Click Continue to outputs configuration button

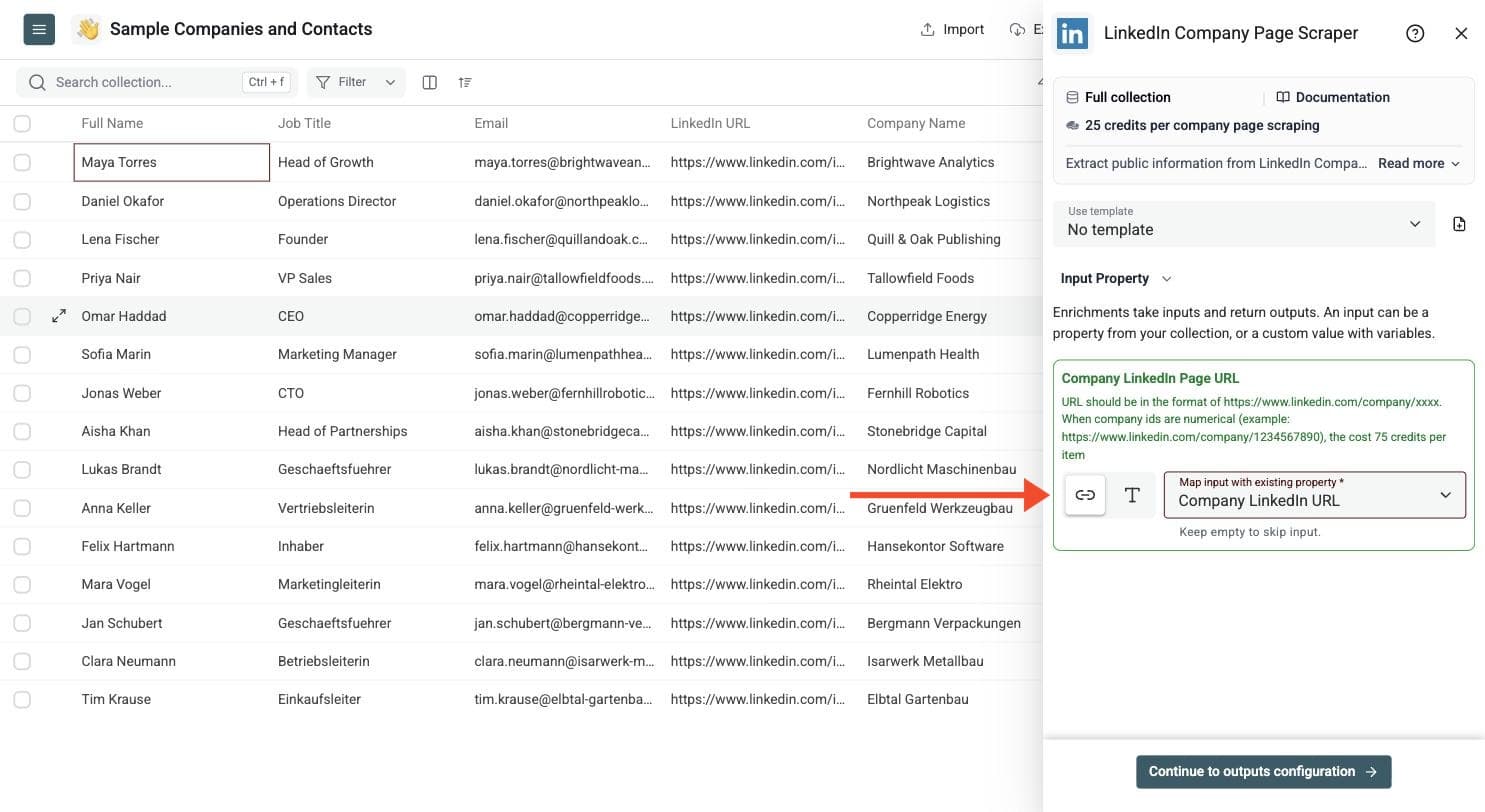point(1263,771)
